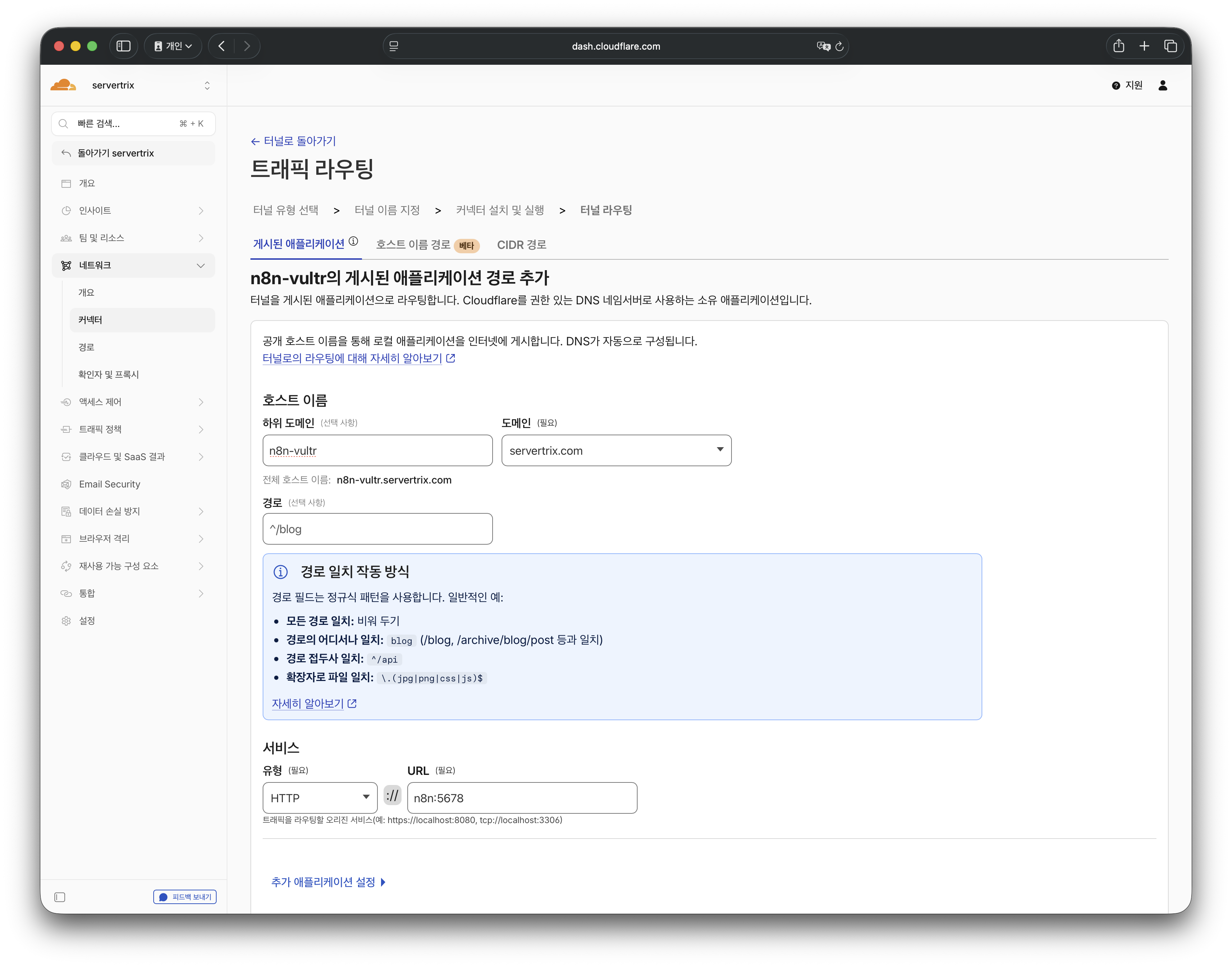Screen dimensions: 1232x967
Task: Collapse the sidebar using the bottom panel icon
Action: [60, 897]
